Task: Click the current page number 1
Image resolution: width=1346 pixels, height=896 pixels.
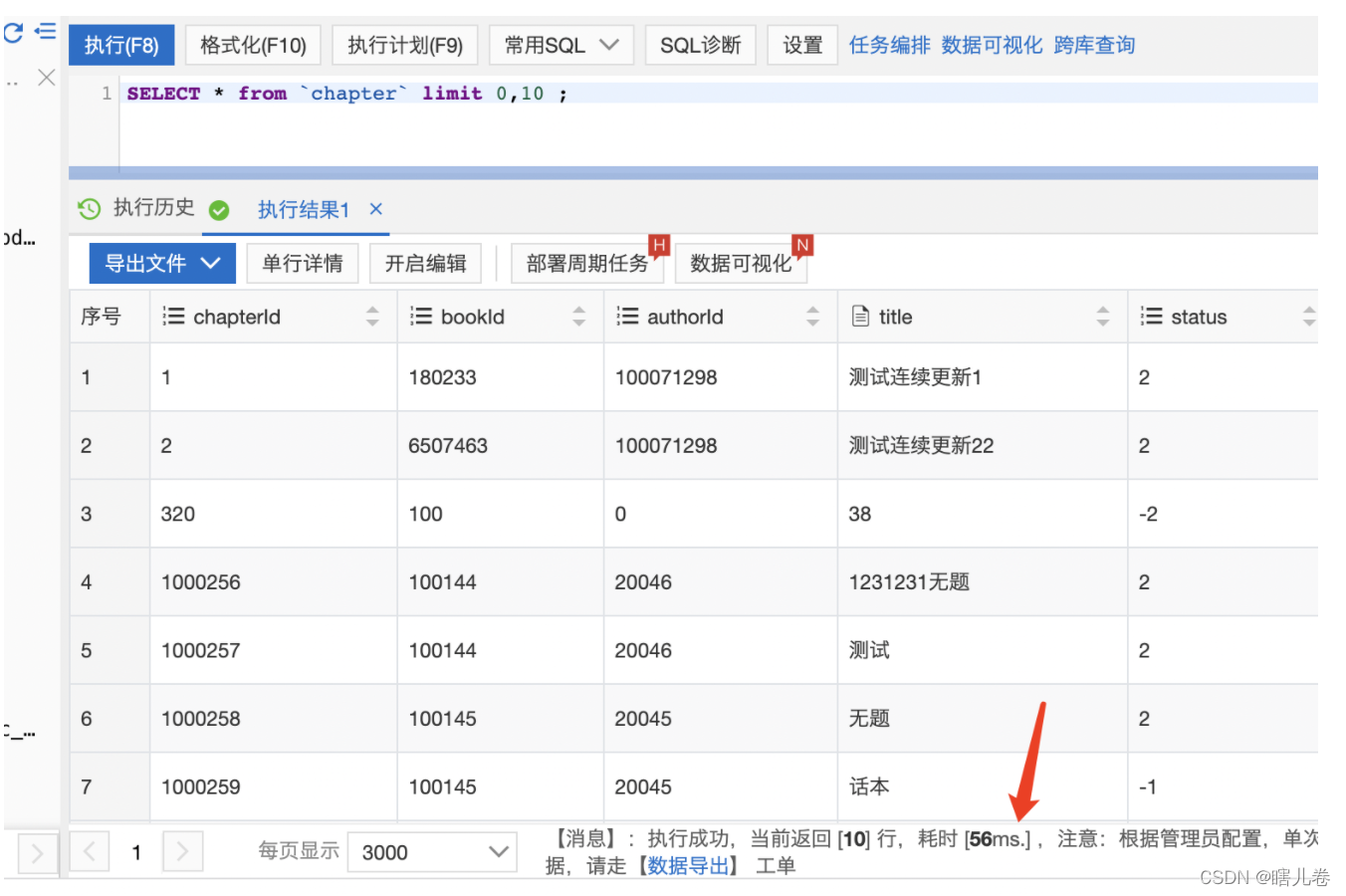Action: pos(136,852)
